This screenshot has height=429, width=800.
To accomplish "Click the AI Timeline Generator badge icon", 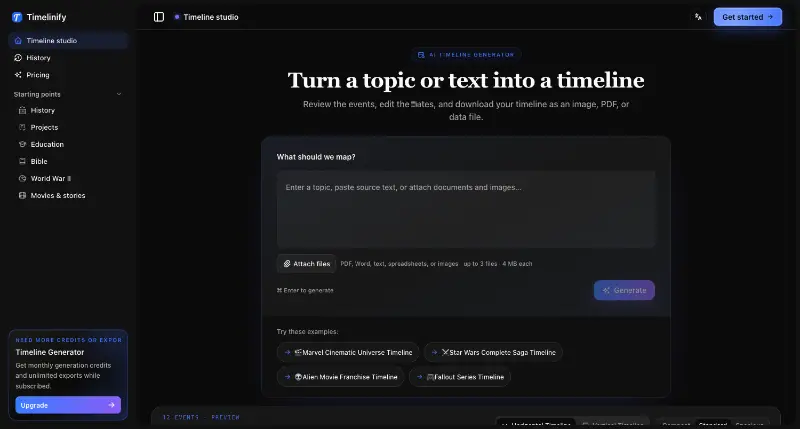I will [x=421, y=55].
